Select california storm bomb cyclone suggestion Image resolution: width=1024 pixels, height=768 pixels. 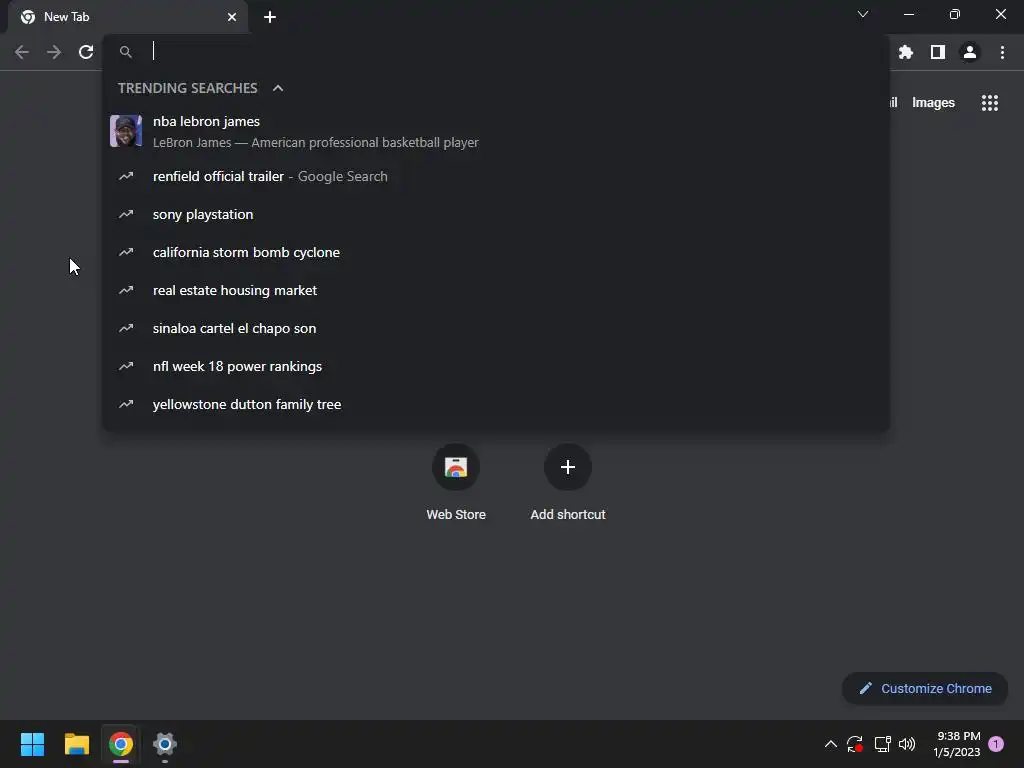coord(496,252)
